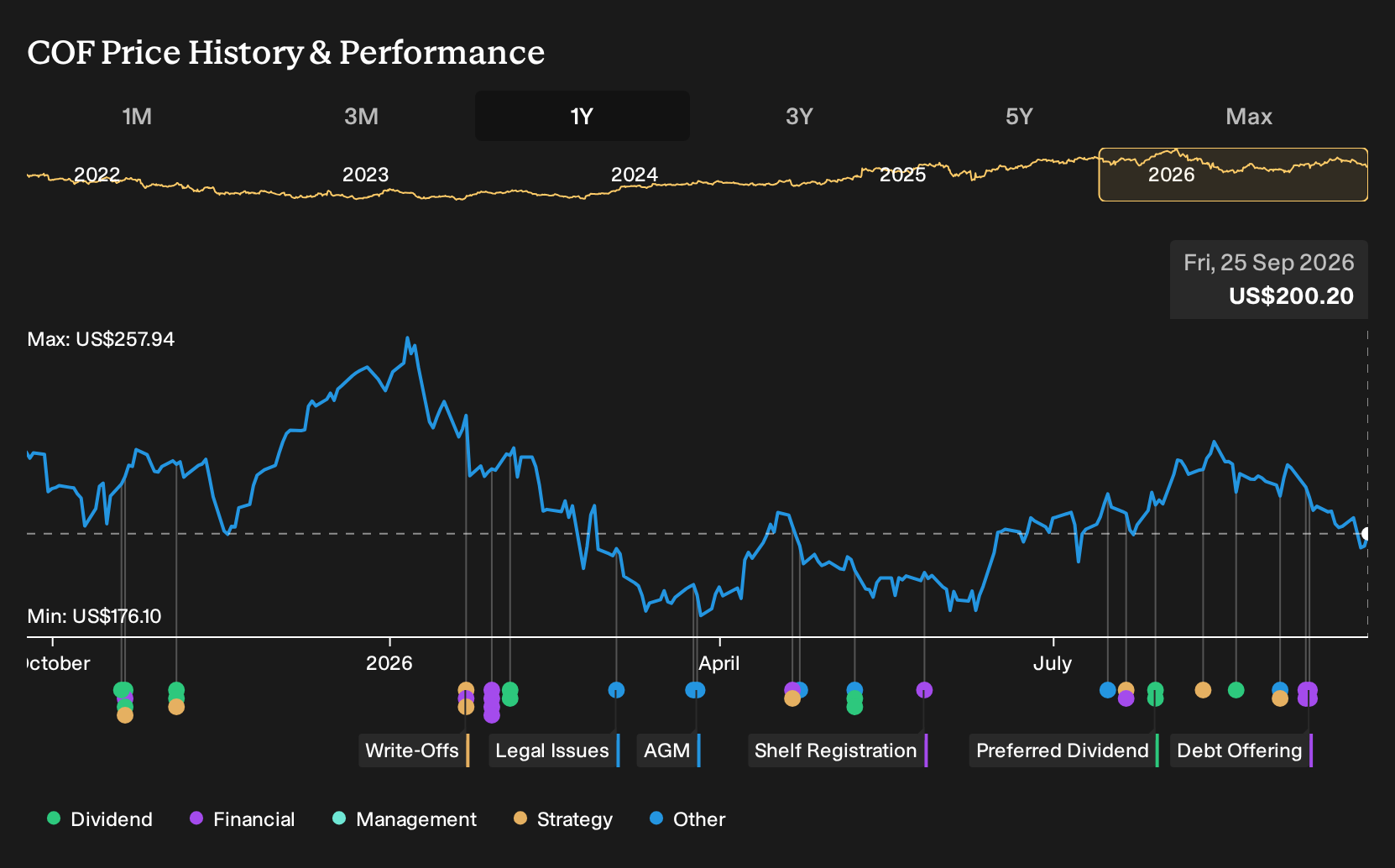
Task: Click orange dot beneath blue near Debt Offering
Action: pyautogui.click(x=1280, y=698)
